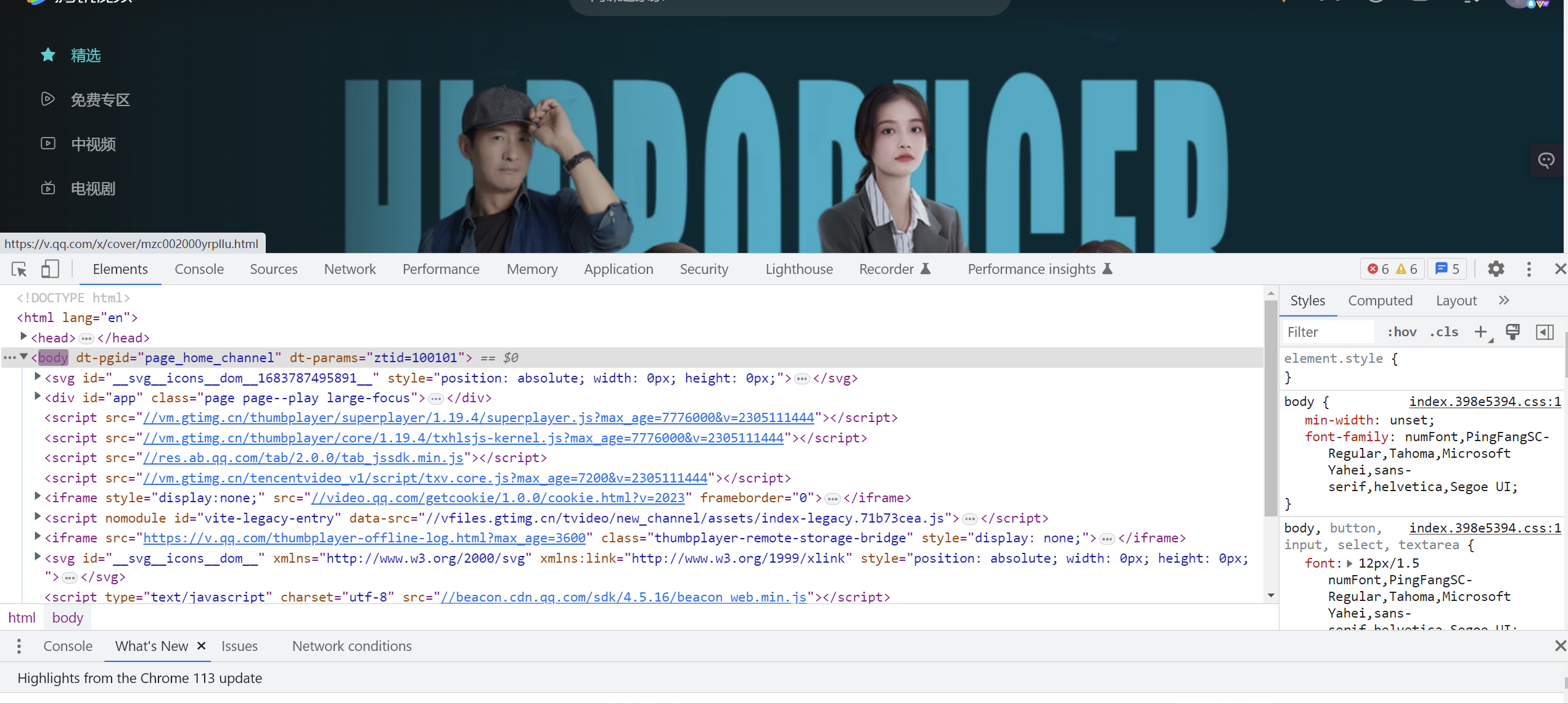Toggle rendering emulations paintbrush icon
The image size is (1568, 704).
pyautogui.click(x=1513, y=332)
